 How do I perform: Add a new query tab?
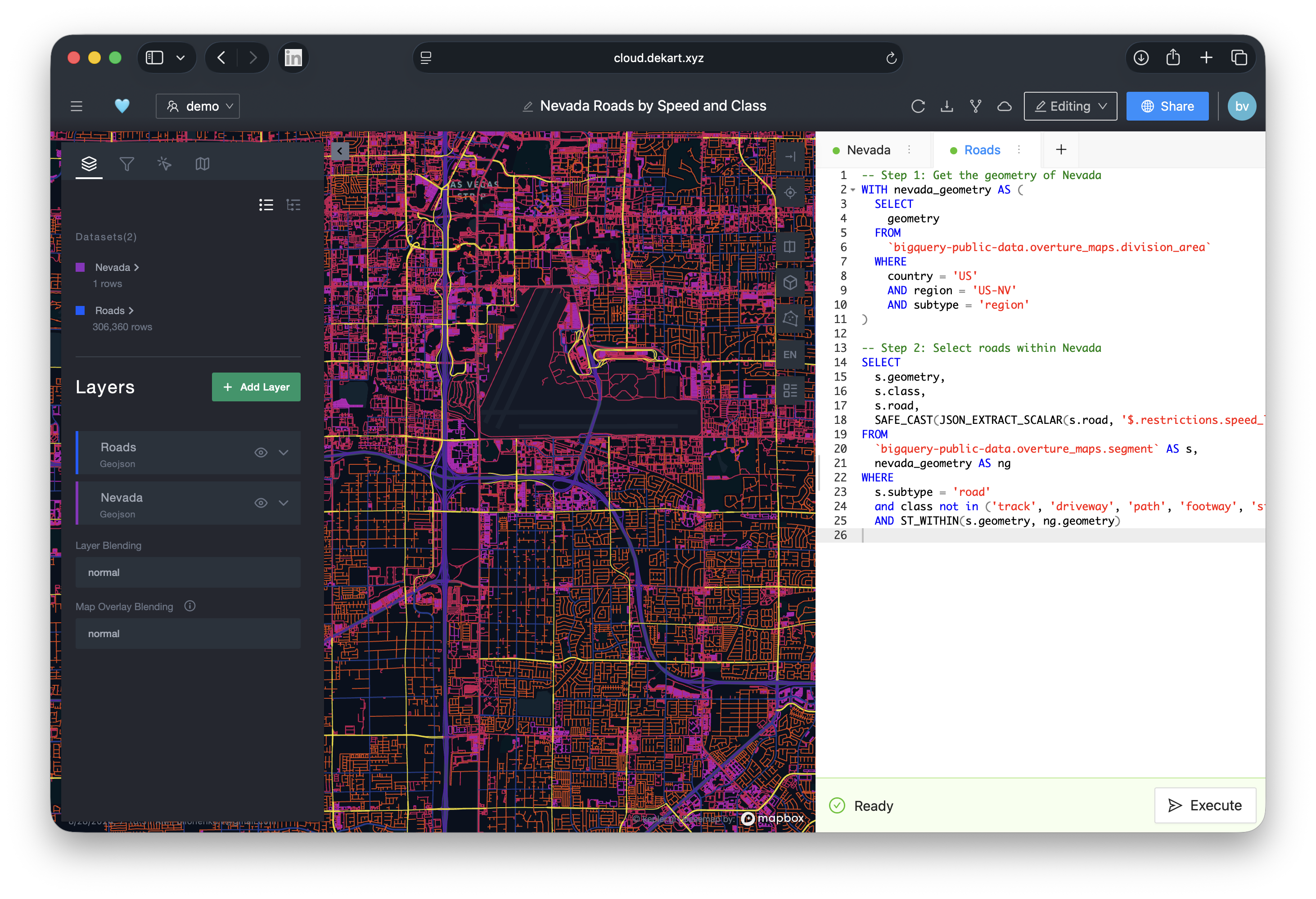tap(1061, 150)
